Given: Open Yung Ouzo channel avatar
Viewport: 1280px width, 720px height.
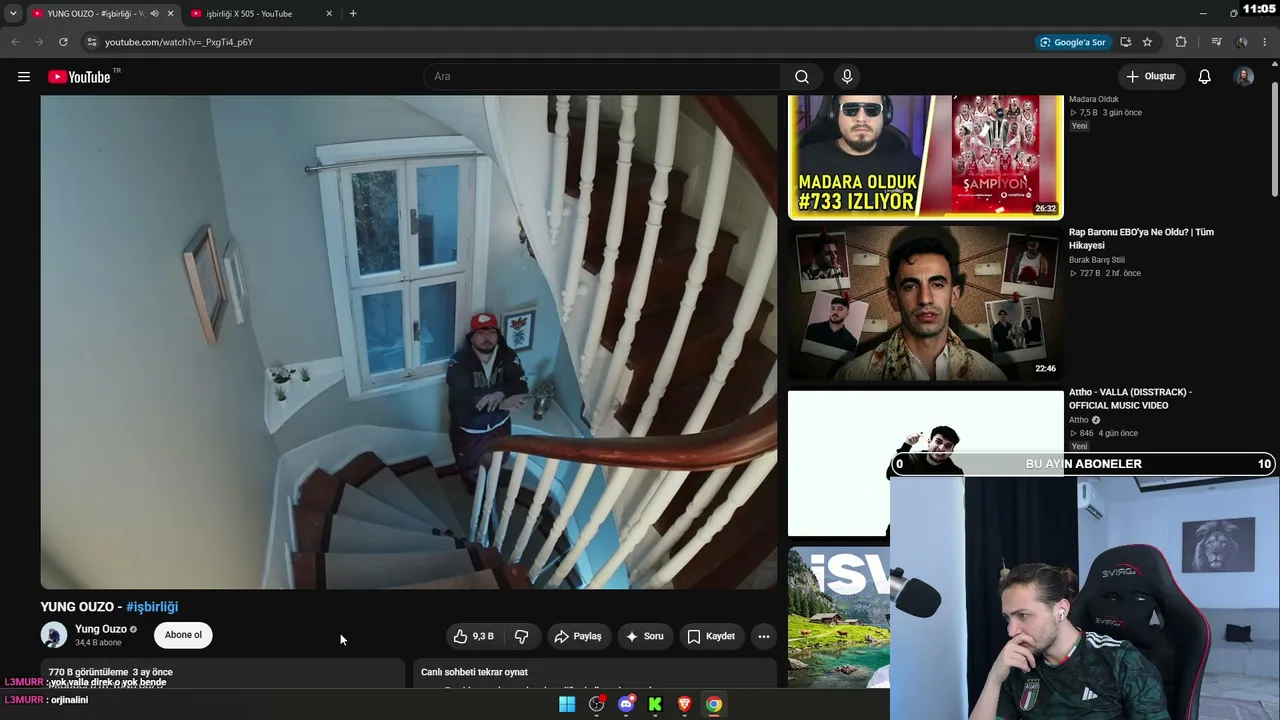Looking at the screenshot, I should point(54,635).
